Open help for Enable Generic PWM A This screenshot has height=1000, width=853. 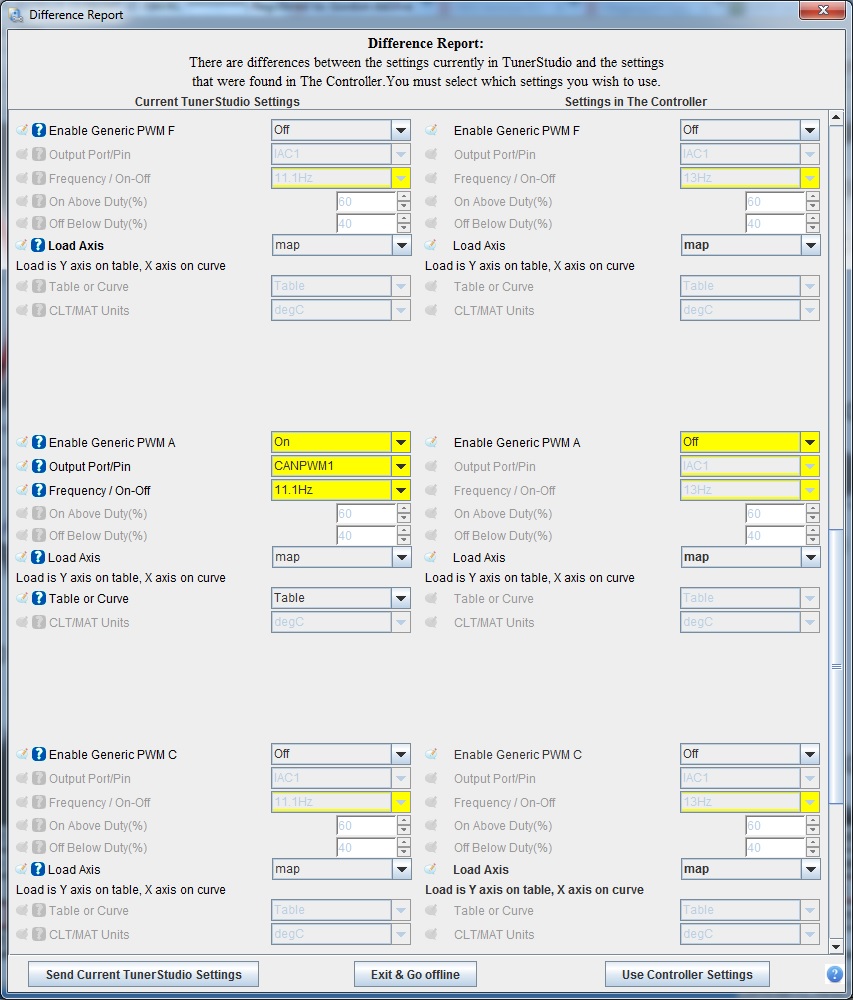tap(39, 442)
